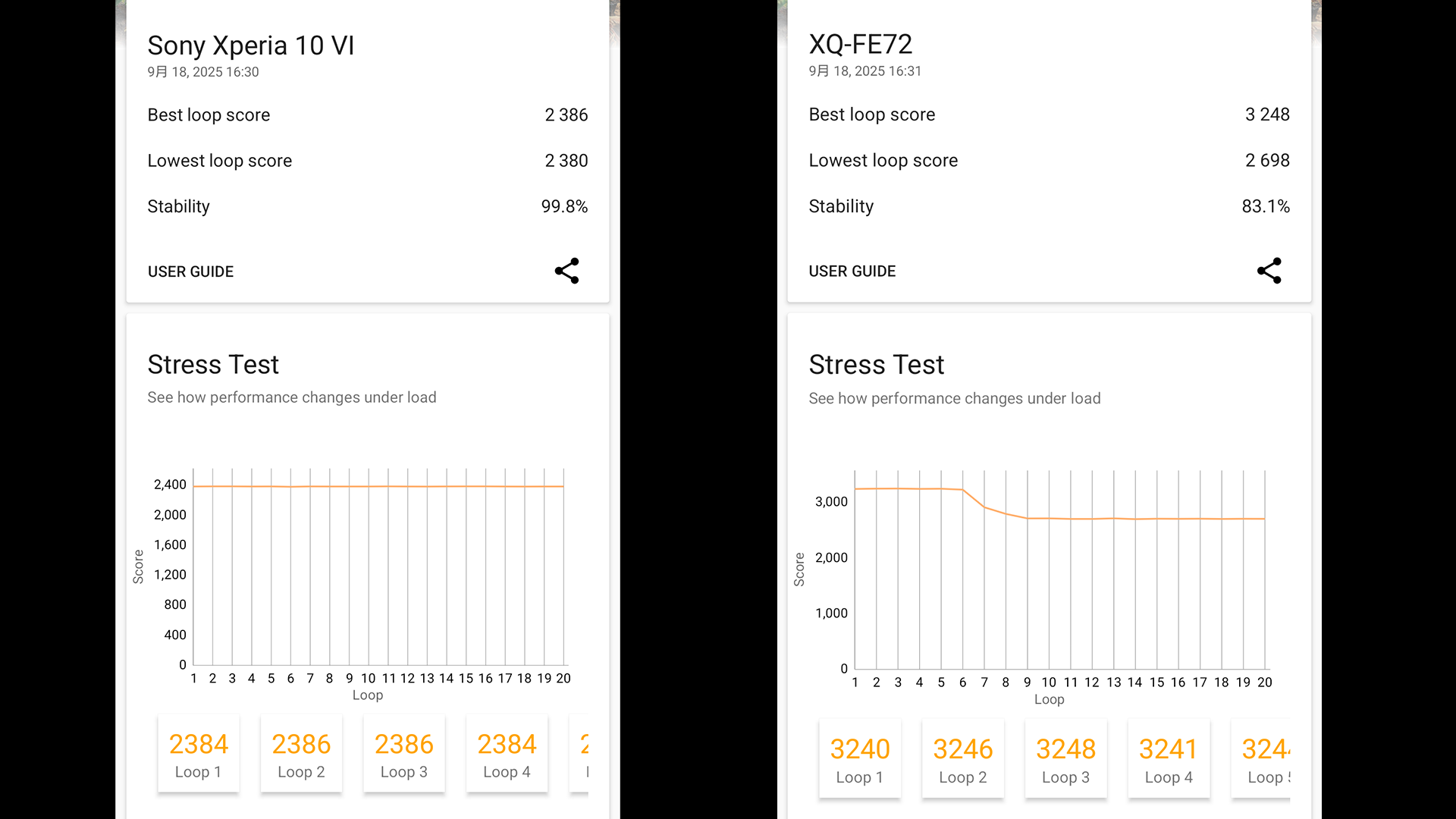Screen dimensions: 1456x819
Task: Click the Best loop score label on XQ-FE72 card
Action: [x=872, y=115]
